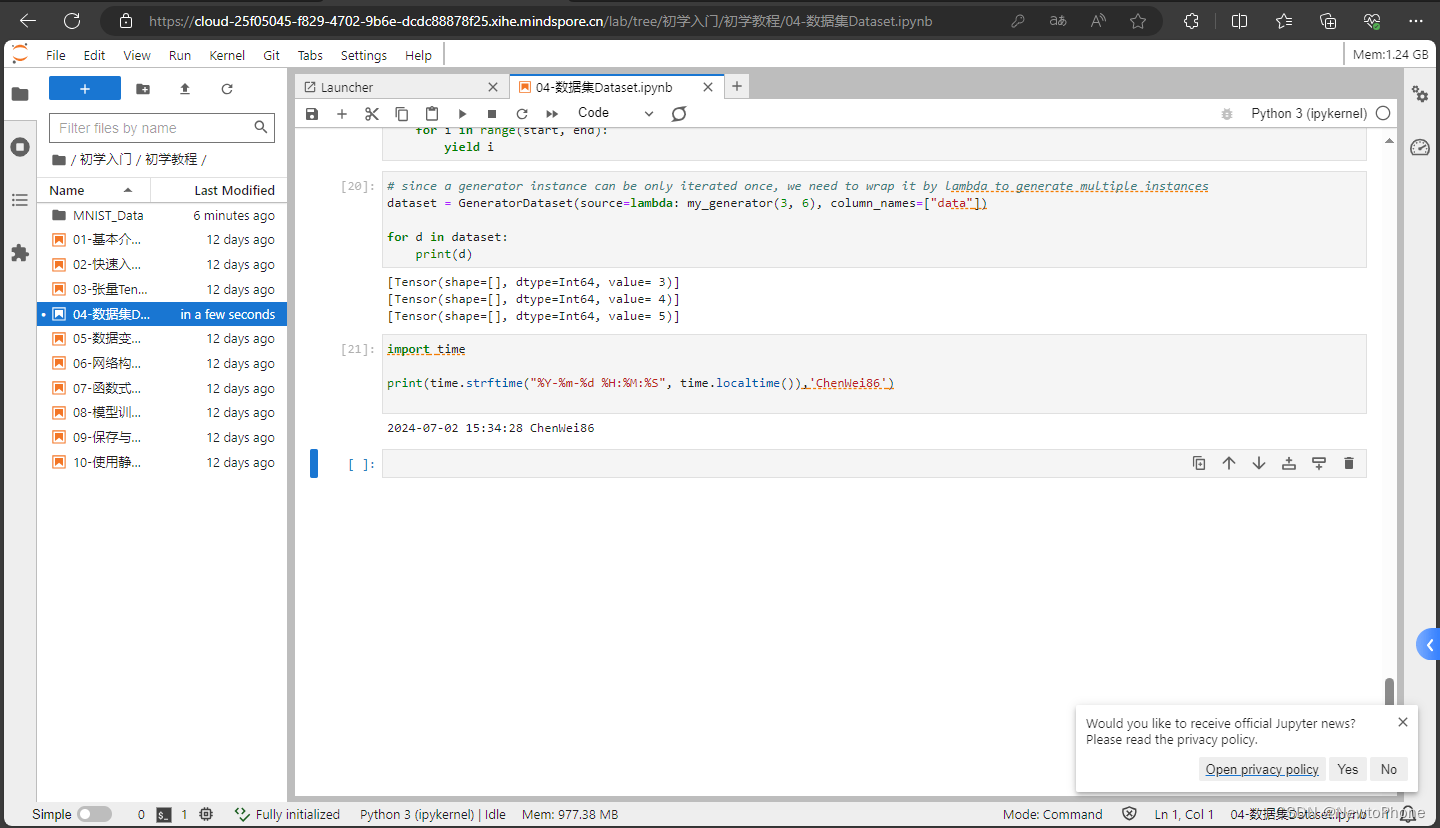This screenshot has height=828, width=1440.
Task: Open Table of Contents sidebar
Action: pyautogui.click(x=19, y=200)
